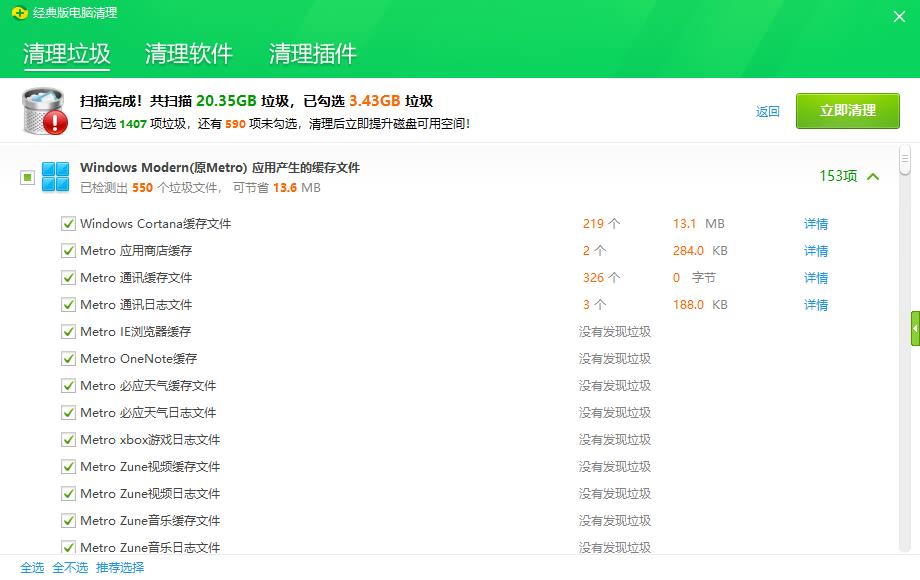Uncheck Metro Zune视频缓存文件
This screenshot has height=580, width=920.
(x=69, y=466)
